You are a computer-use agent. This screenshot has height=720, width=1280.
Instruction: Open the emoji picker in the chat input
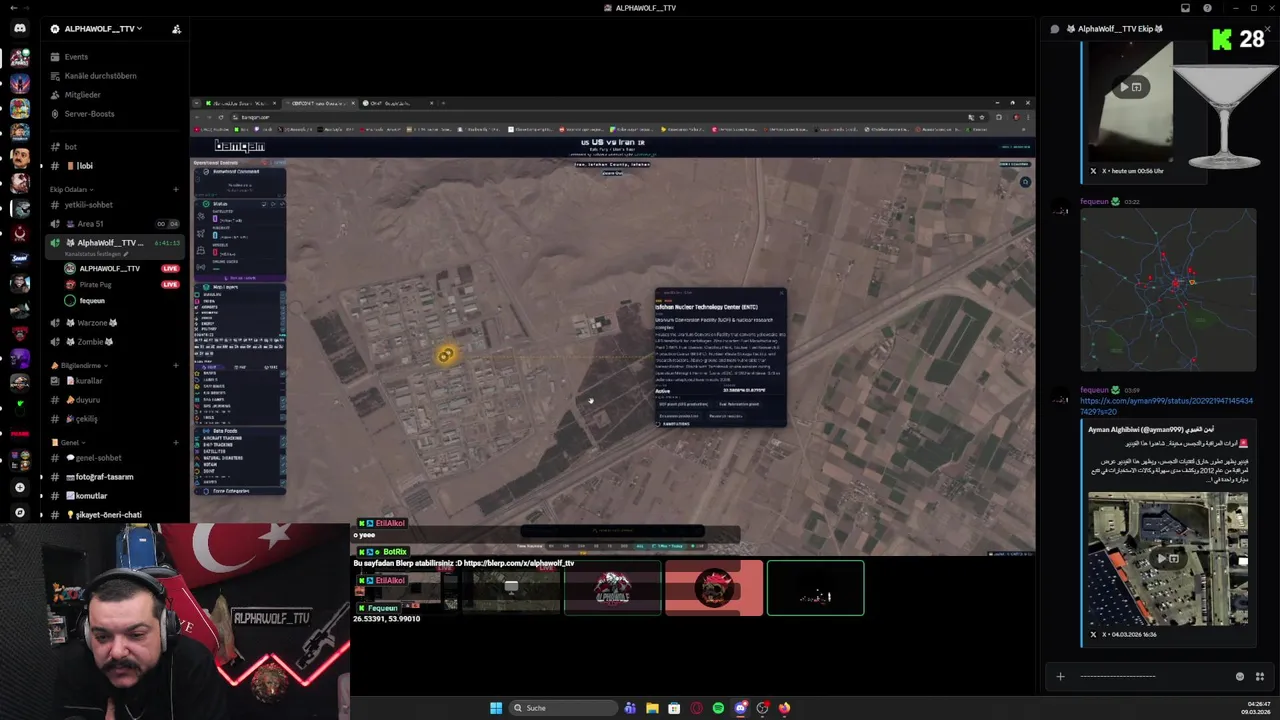pyautogui.click(x=1240, y=676)
